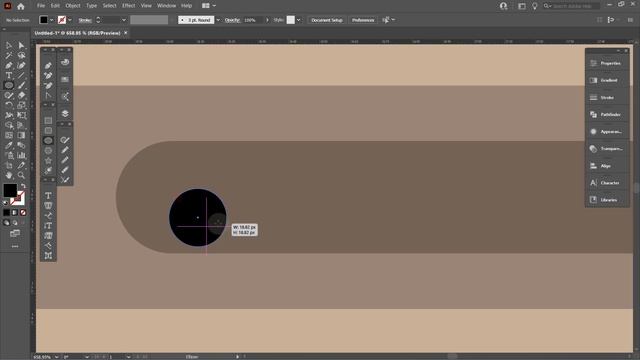Click the Opacity value field
Image resolution: width=640 pixels, height=360 pixels.
(253, 20)
